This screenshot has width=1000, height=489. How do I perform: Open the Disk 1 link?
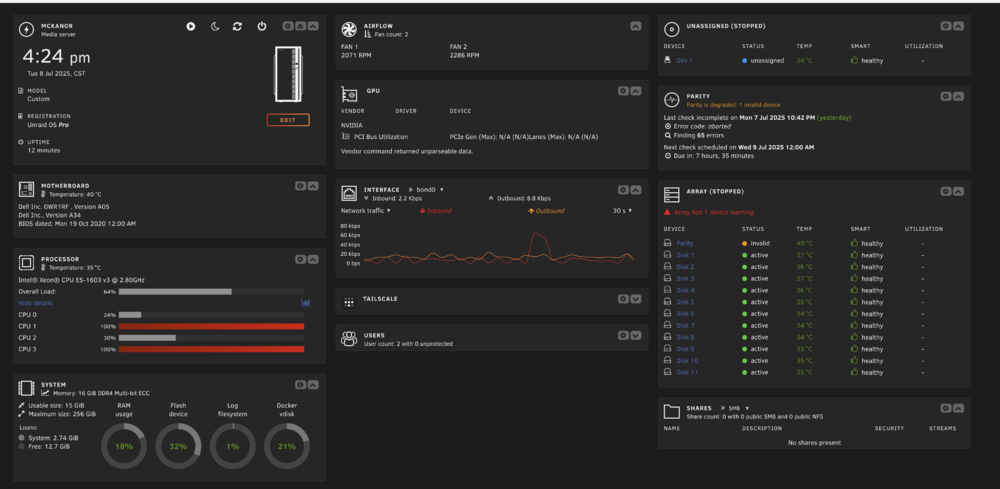686,255
